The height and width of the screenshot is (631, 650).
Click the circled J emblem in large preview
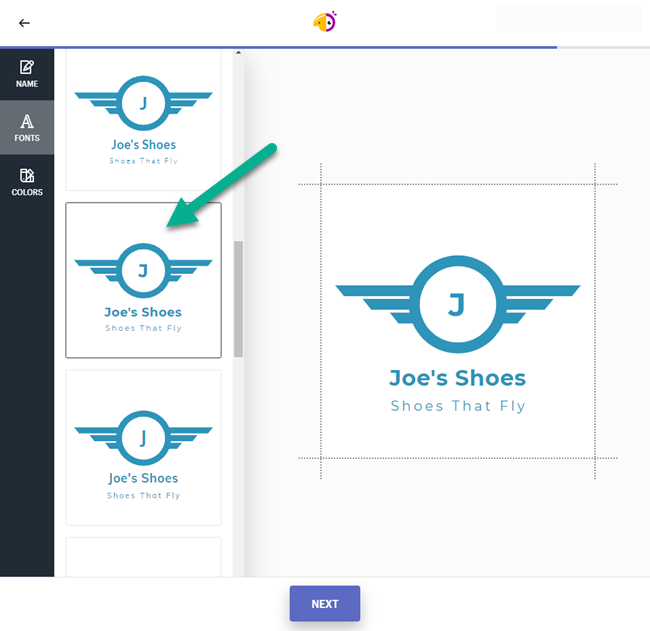coord(457,304)
